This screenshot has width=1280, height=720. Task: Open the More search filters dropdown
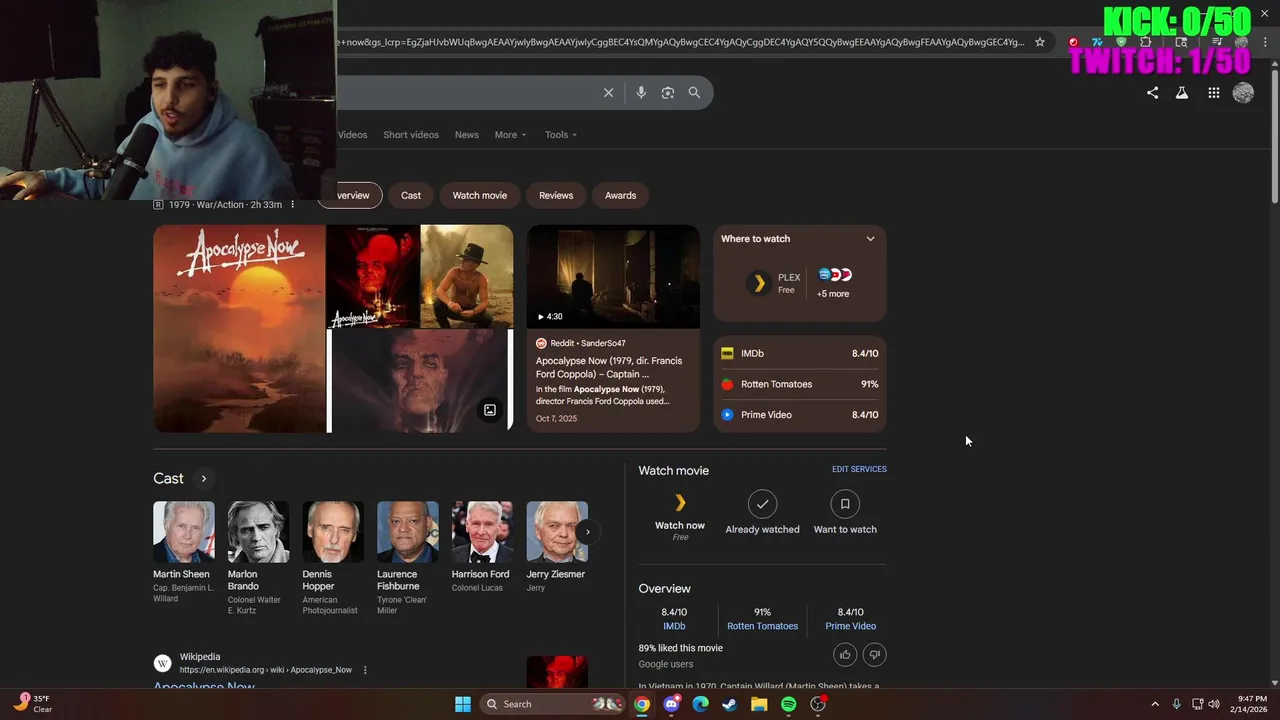(x=510, y=135)
